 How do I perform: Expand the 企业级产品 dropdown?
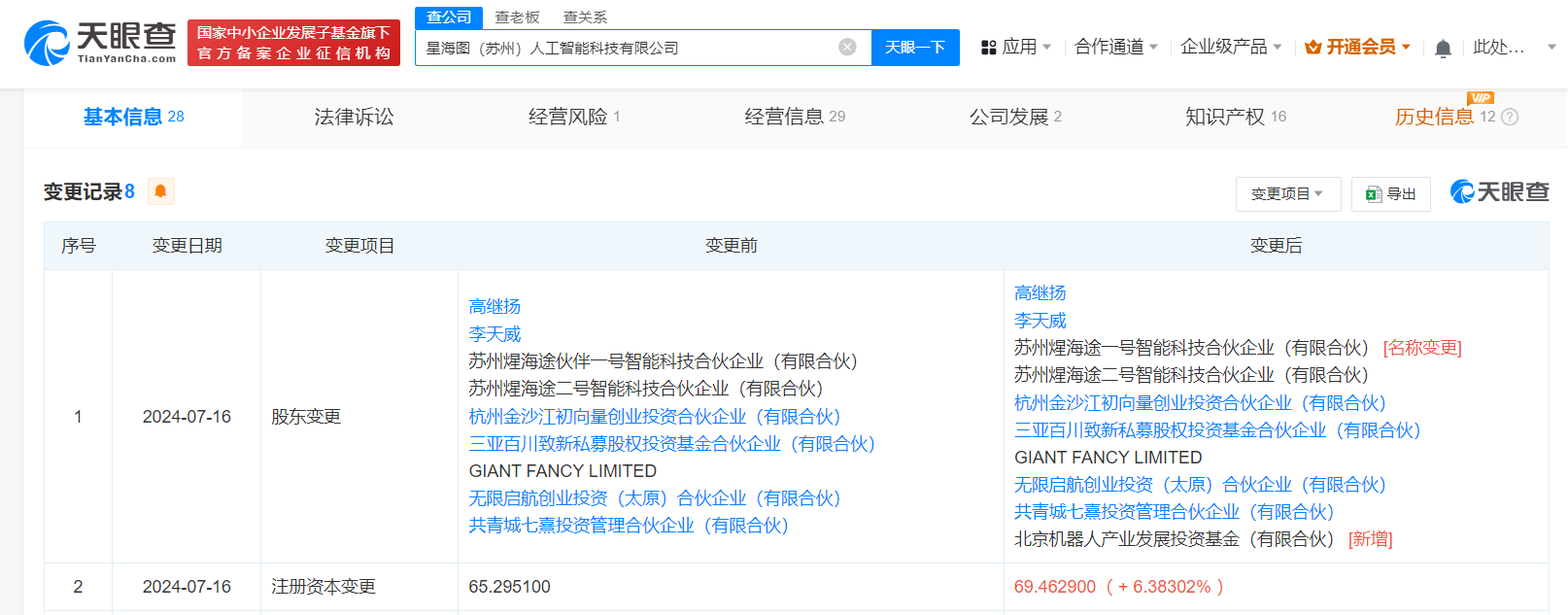1231,47
